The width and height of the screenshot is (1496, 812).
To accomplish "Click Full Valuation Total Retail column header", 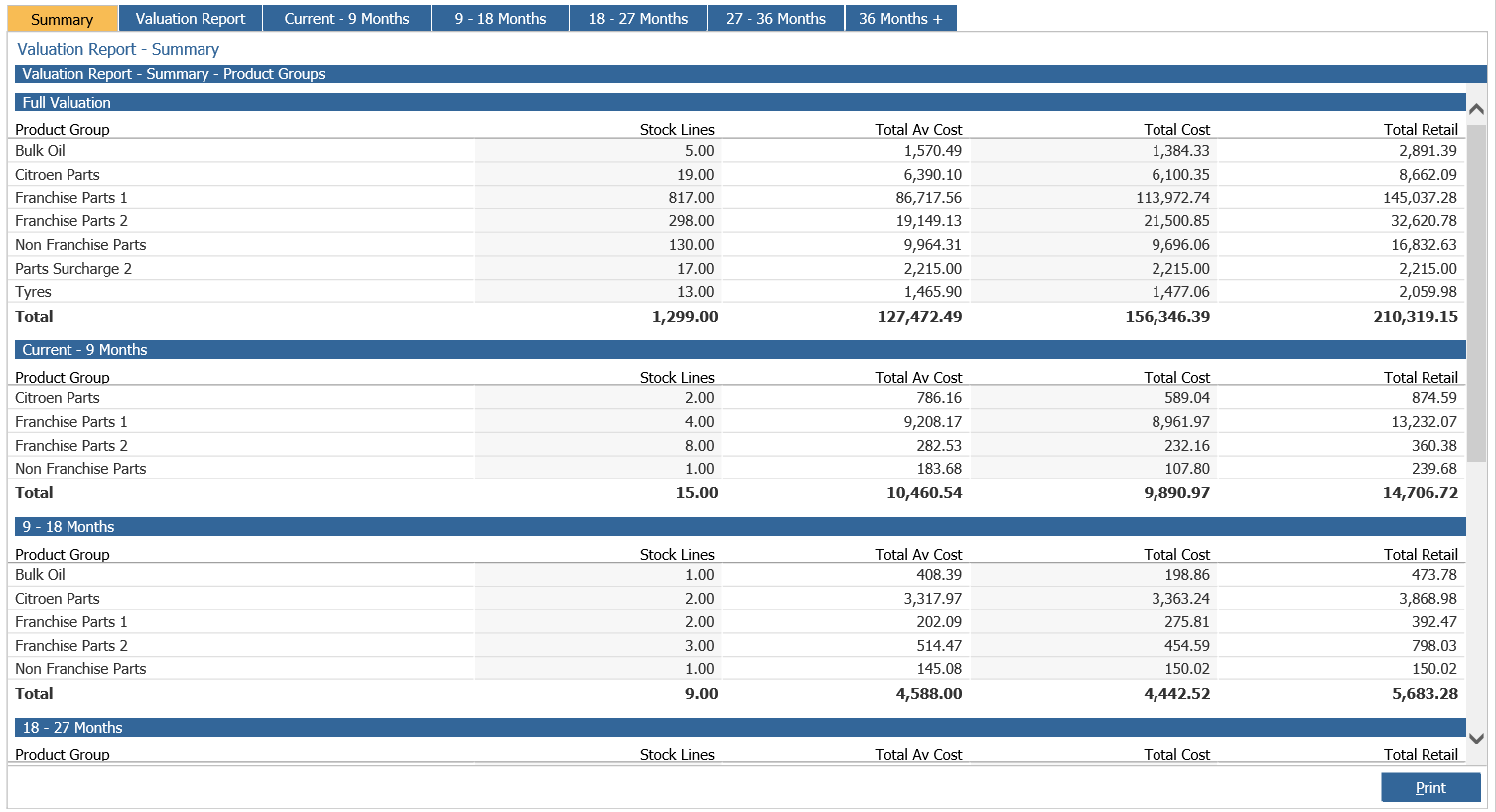I will pos(1421,130).
